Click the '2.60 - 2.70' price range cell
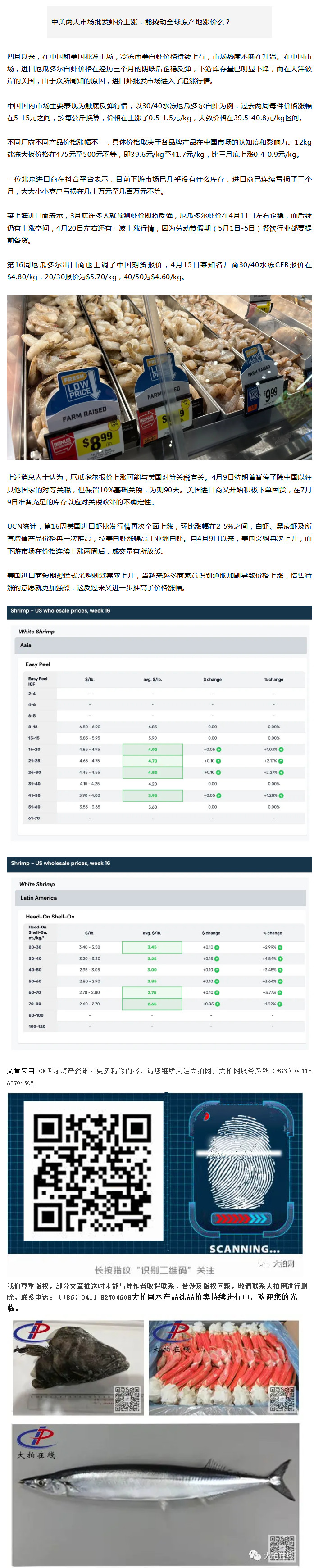This screenshot has width=323, height=1568. click(x=89, y=1004)
